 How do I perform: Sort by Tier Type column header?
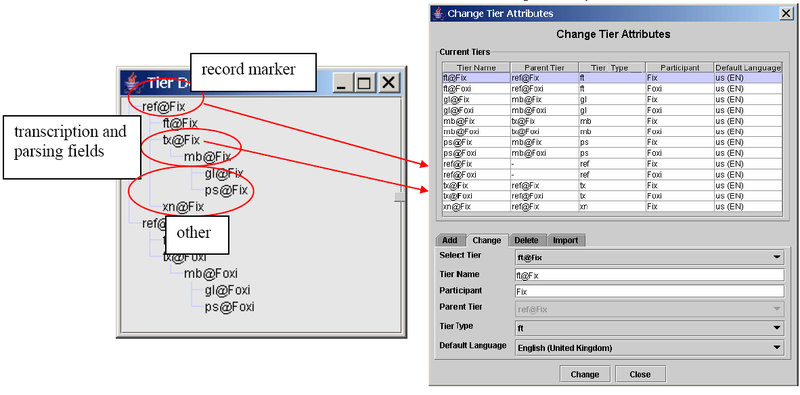(612, 67)
